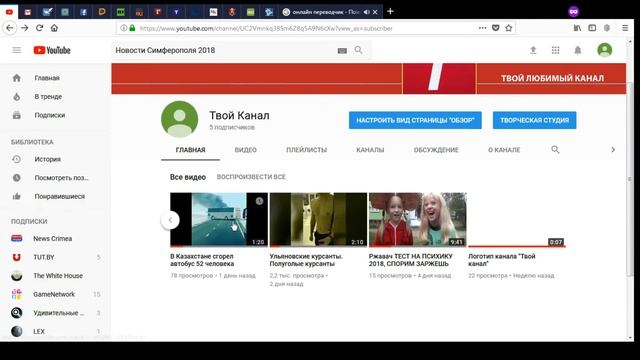Click the upload video icon
Viewport: 640px width, 360px height.
pos(533,50)
